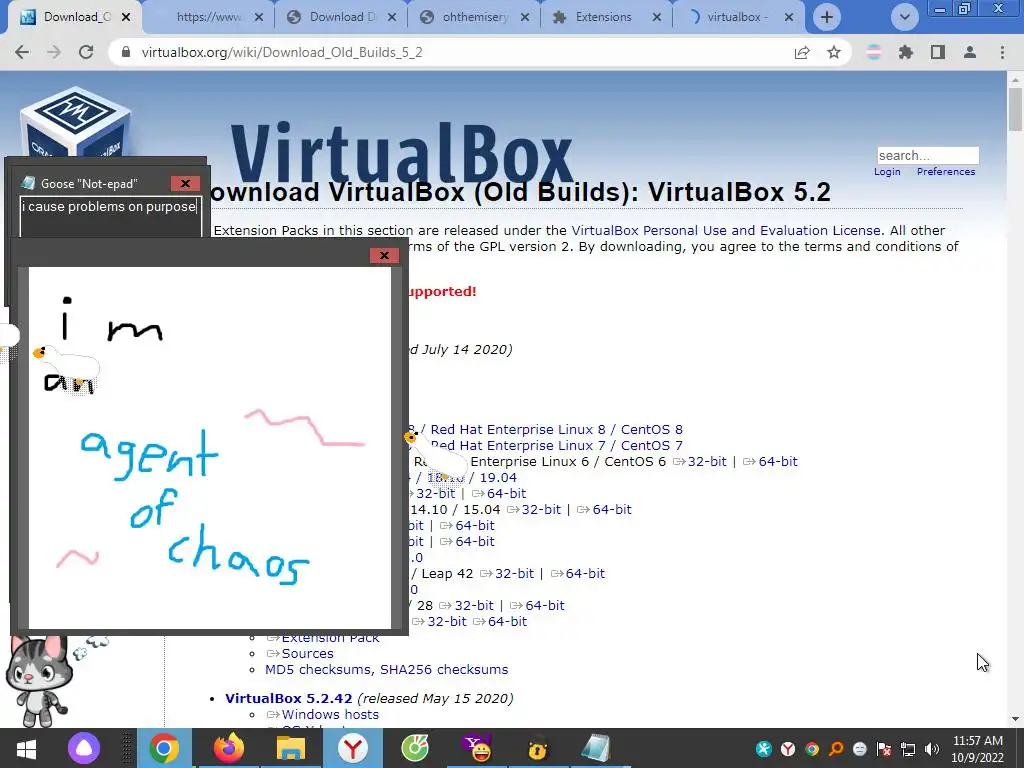Close the Extensions tab
This screenshot has width=1024, height=768.
pyautogui.click(x=657, y=18)
